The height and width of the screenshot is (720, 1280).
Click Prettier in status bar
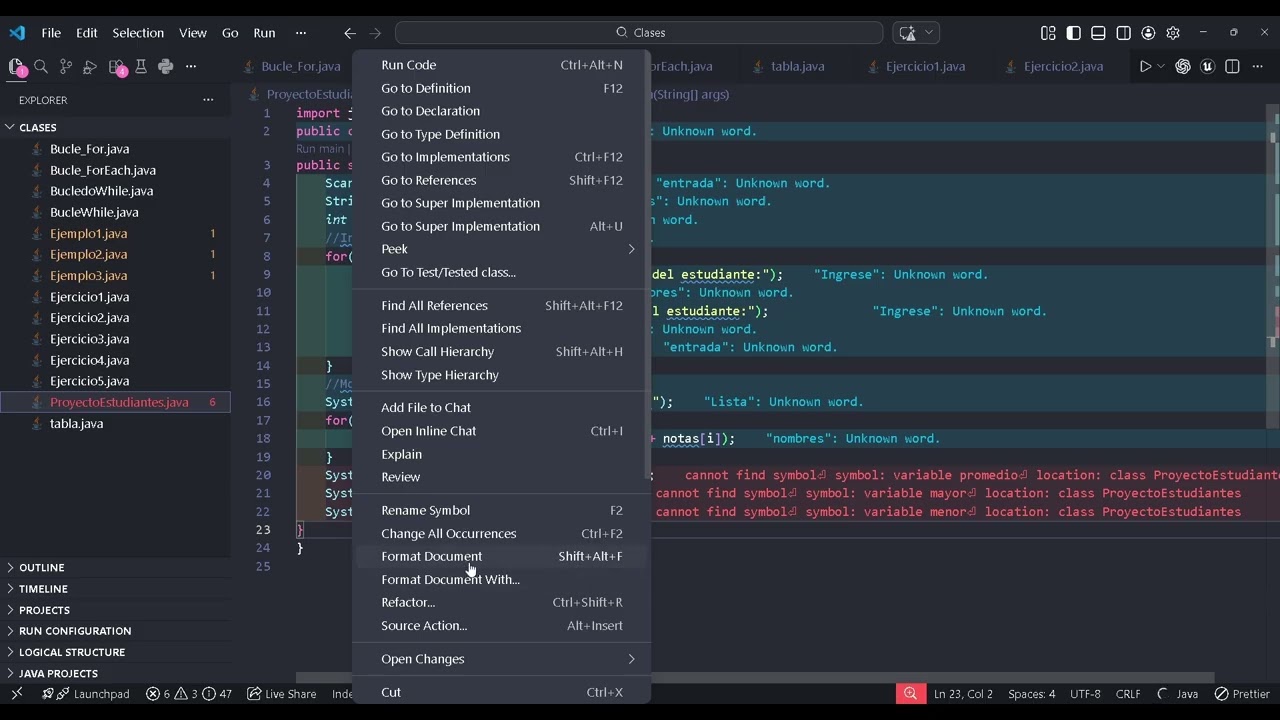click(x=1242, y=694)
